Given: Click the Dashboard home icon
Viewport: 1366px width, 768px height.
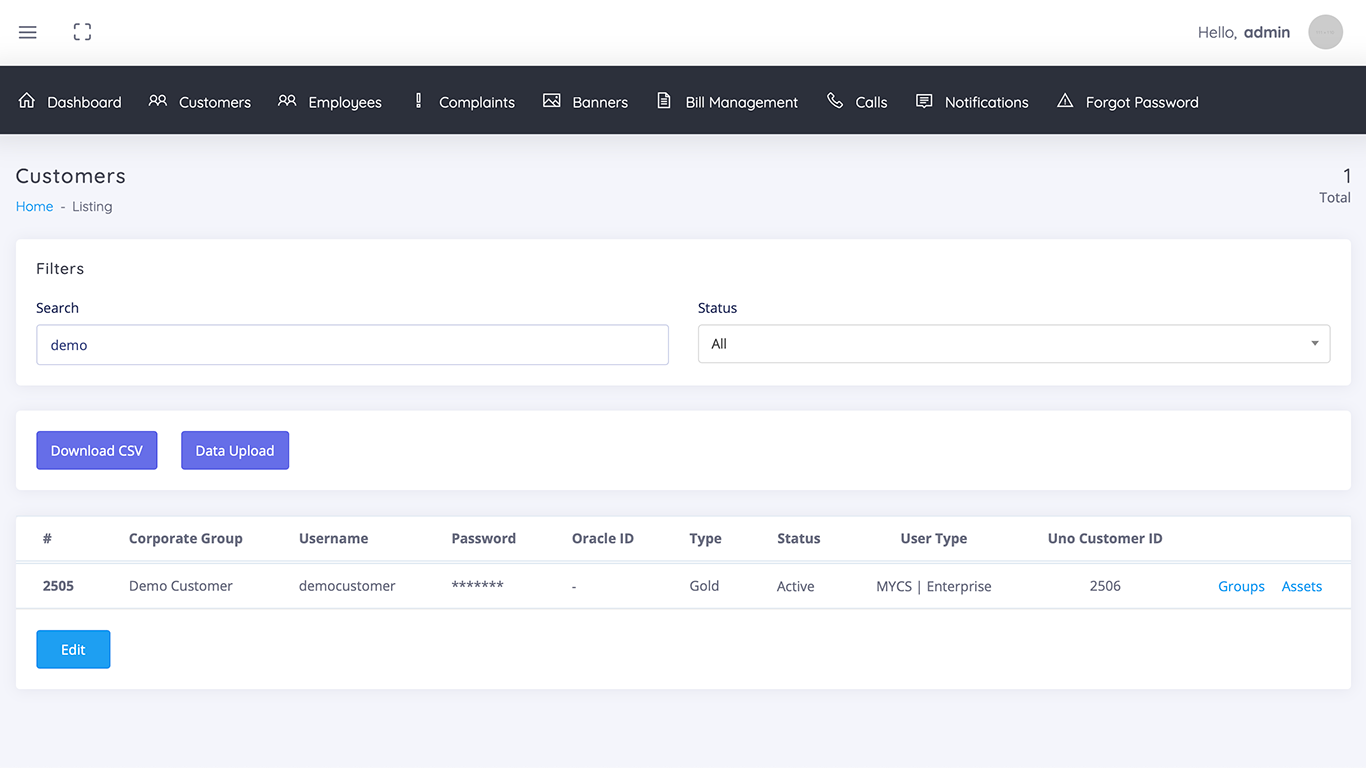Looking at the screenshot, I should [27, 101].
